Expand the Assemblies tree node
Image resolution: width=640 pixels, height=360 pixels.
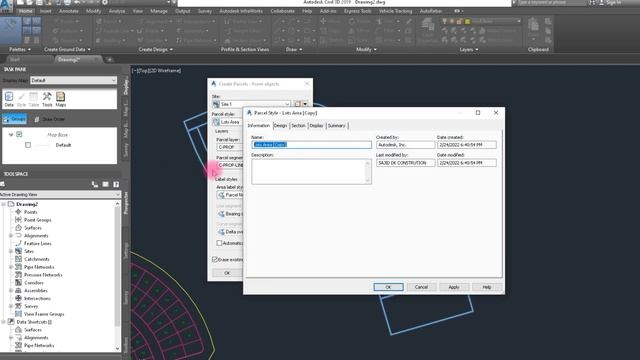[x=11, y=290]
